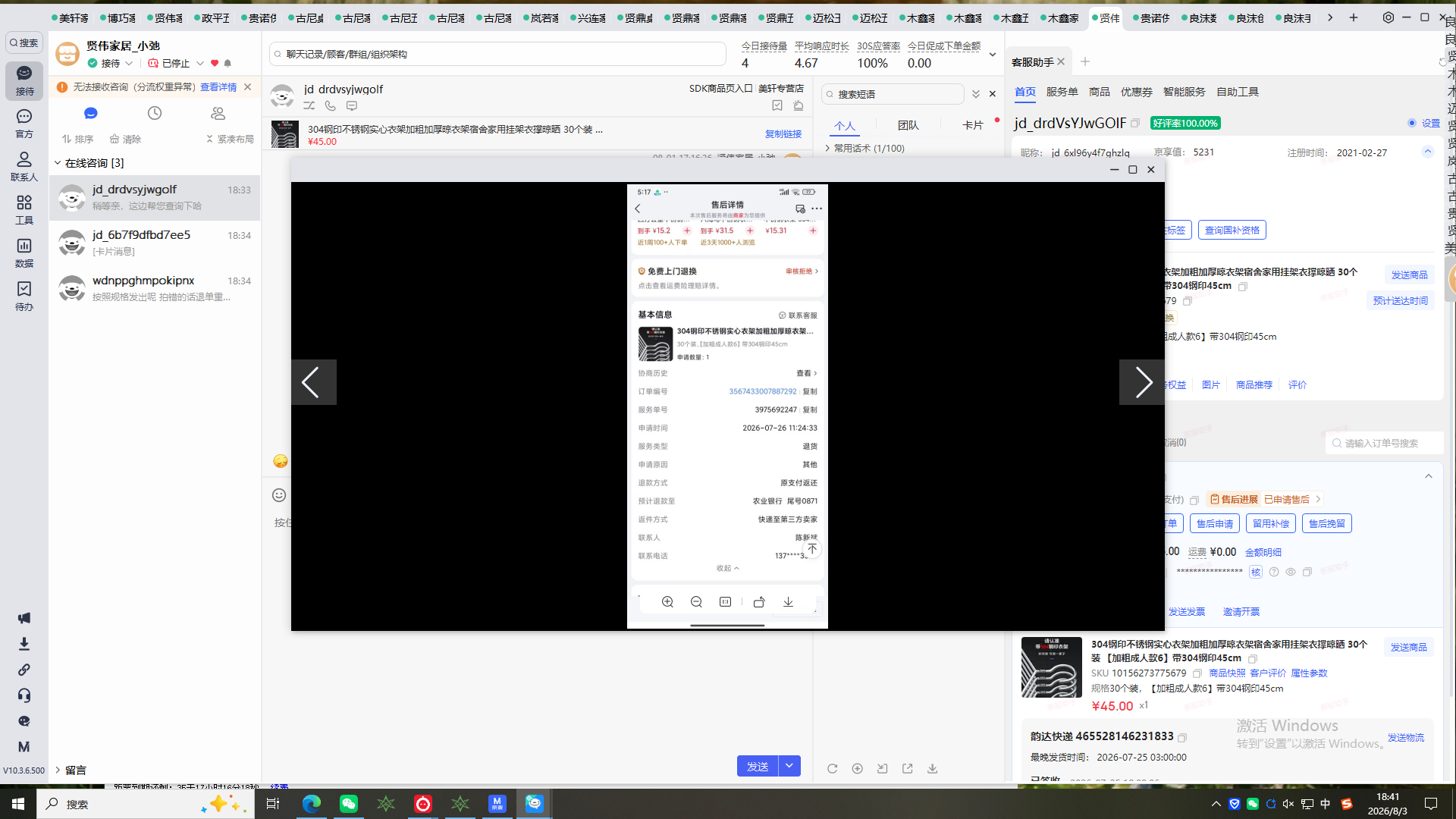This screenshot has width=1456, height=819.
Task: Open the send options dropdown arrow
Action: pos(789,766)
